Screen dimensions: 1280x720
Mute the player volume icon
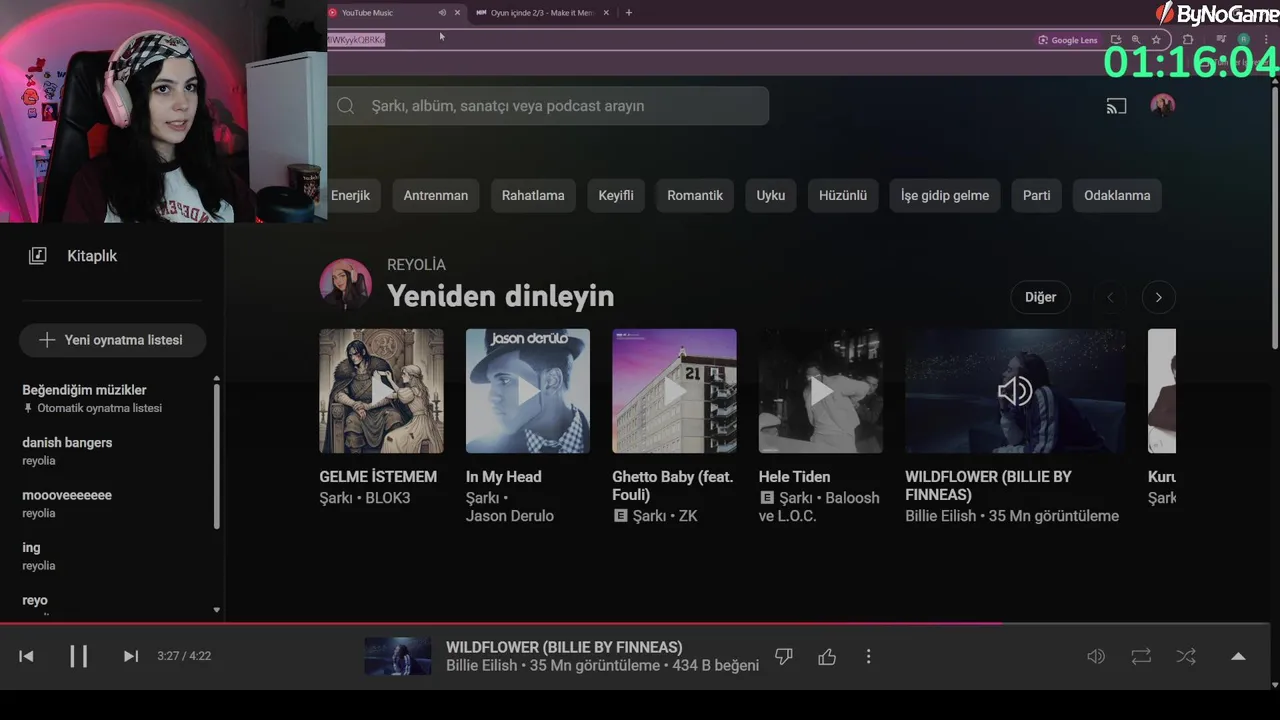point(1096,657)
